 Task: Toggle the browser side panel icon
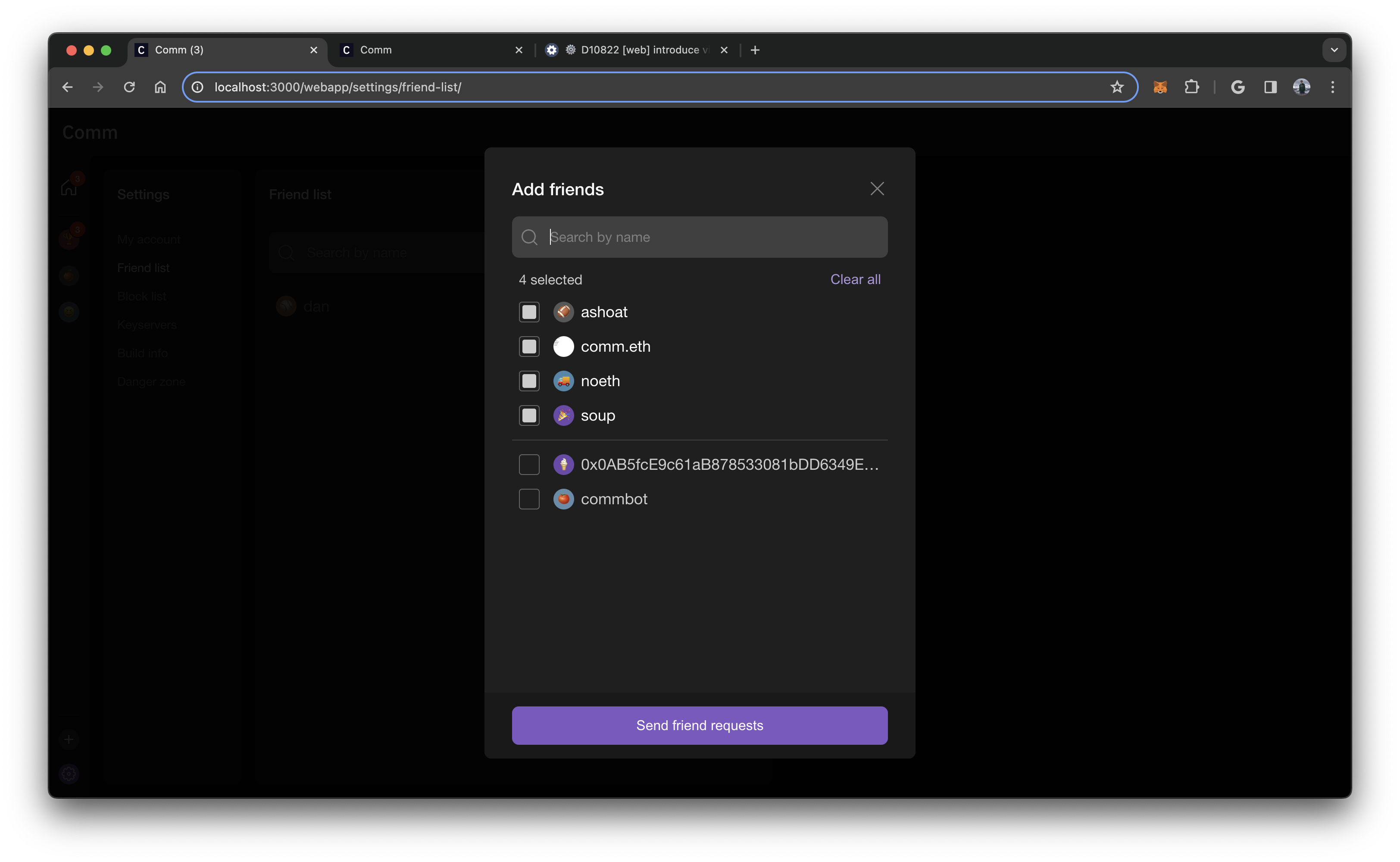tap(1270, 87)
